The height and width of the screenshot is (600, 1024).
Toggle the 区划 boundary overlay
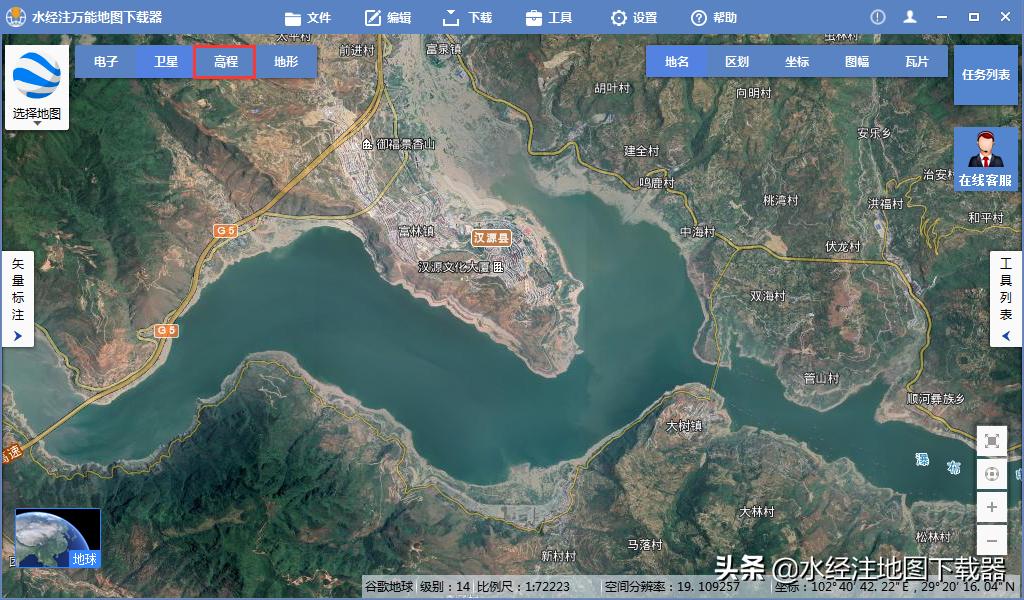click(x=737, y=61)
